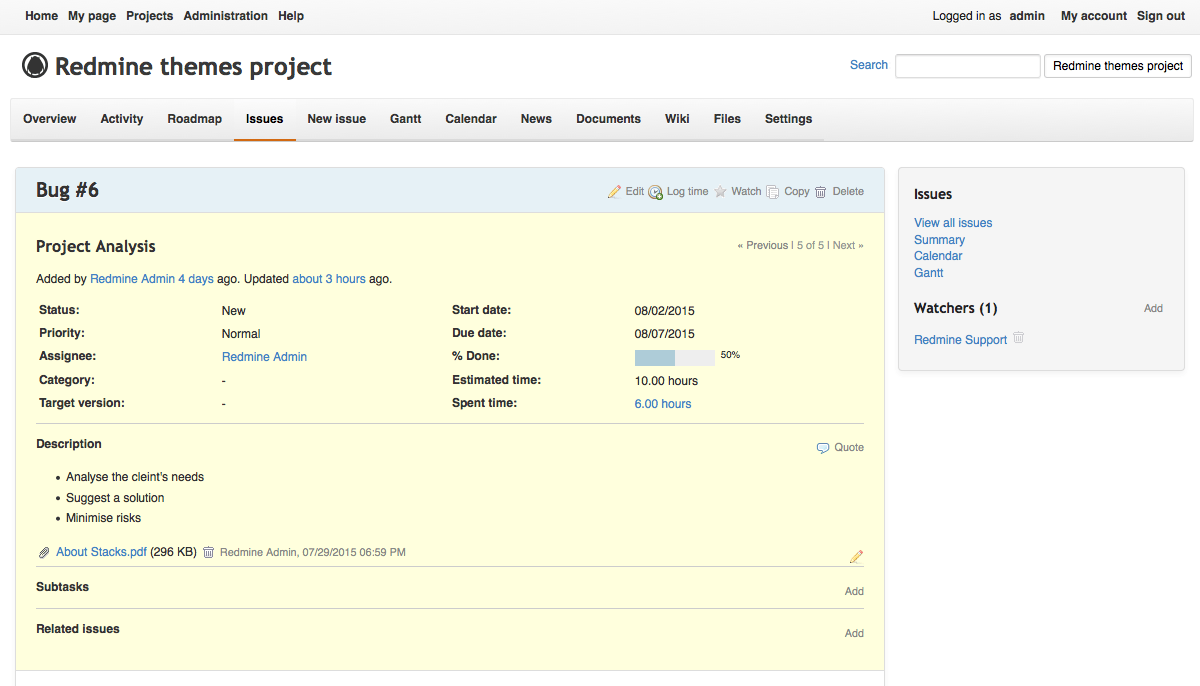Click the 10.00 hours estimated time value

666,381
